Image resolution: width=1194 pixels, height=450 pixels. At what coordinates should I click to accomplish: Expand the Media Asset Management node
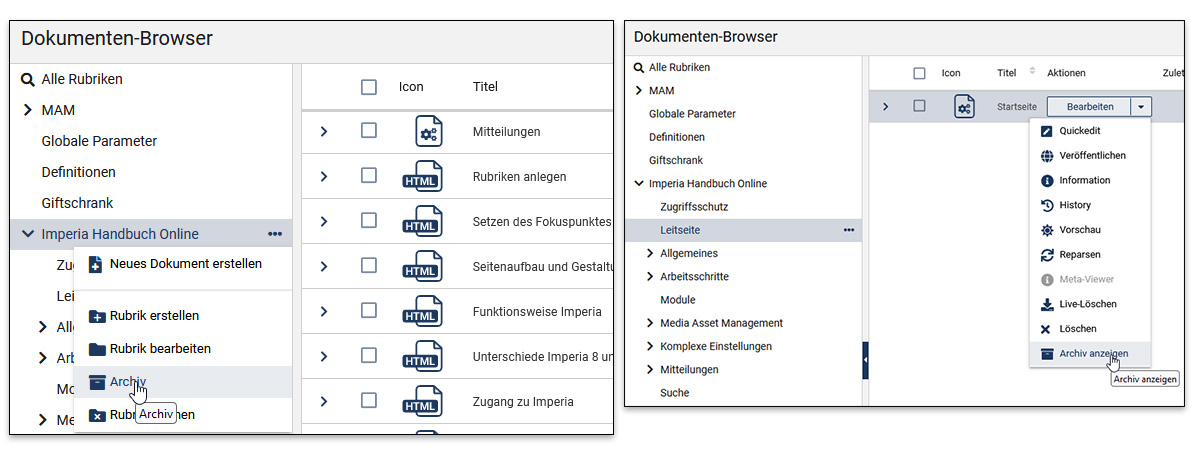[651, 323]
